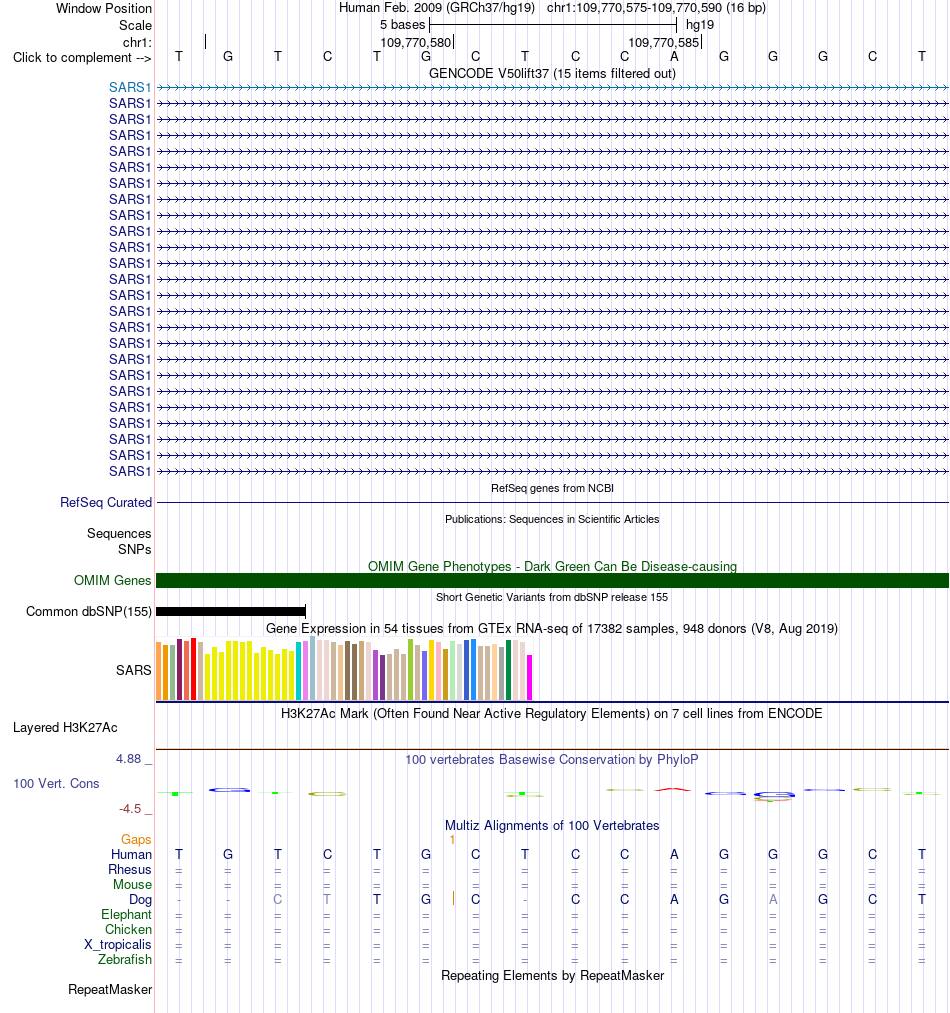Viewport: 950px width, 1013px height.
Task: Click 'Click to complement -->' to complement bases
Action: click(82, 57)
